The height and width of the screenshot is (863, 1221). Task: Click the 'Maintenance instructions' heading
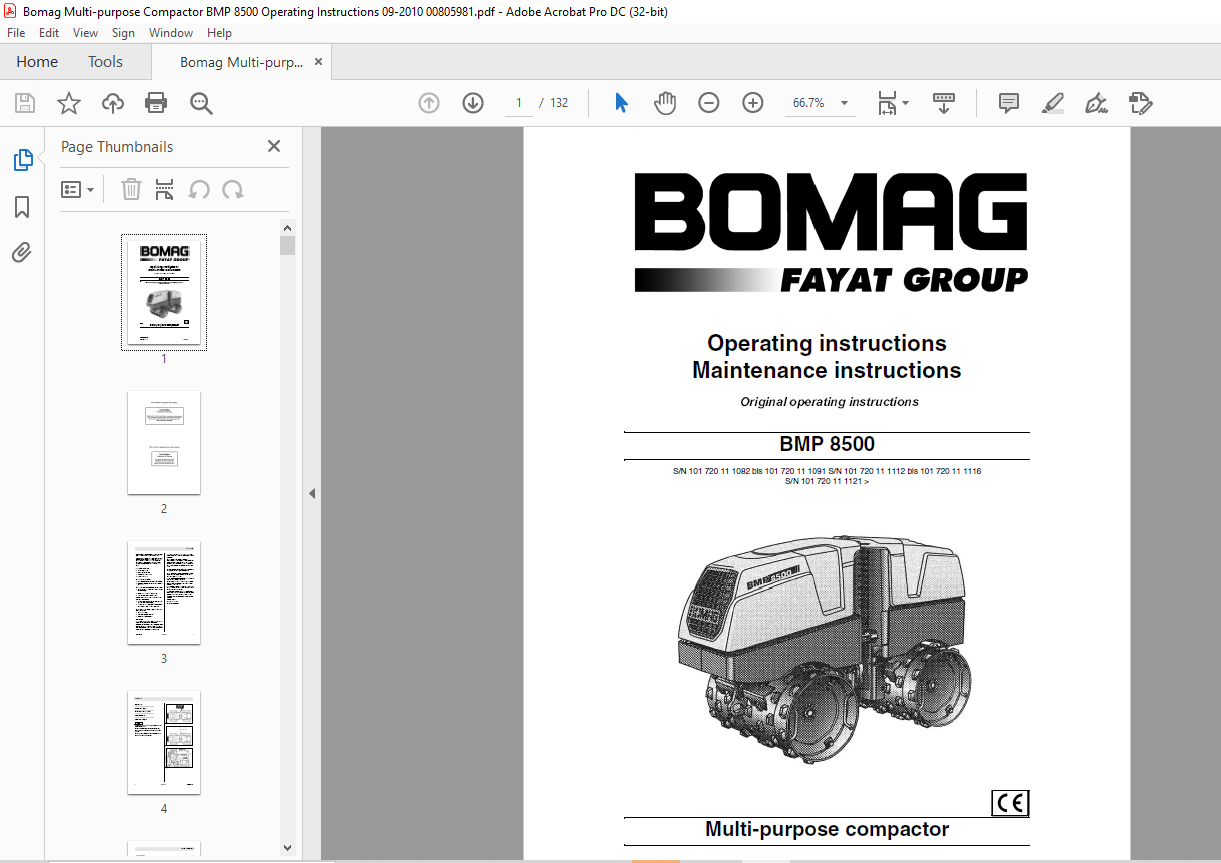coord(827,370)
